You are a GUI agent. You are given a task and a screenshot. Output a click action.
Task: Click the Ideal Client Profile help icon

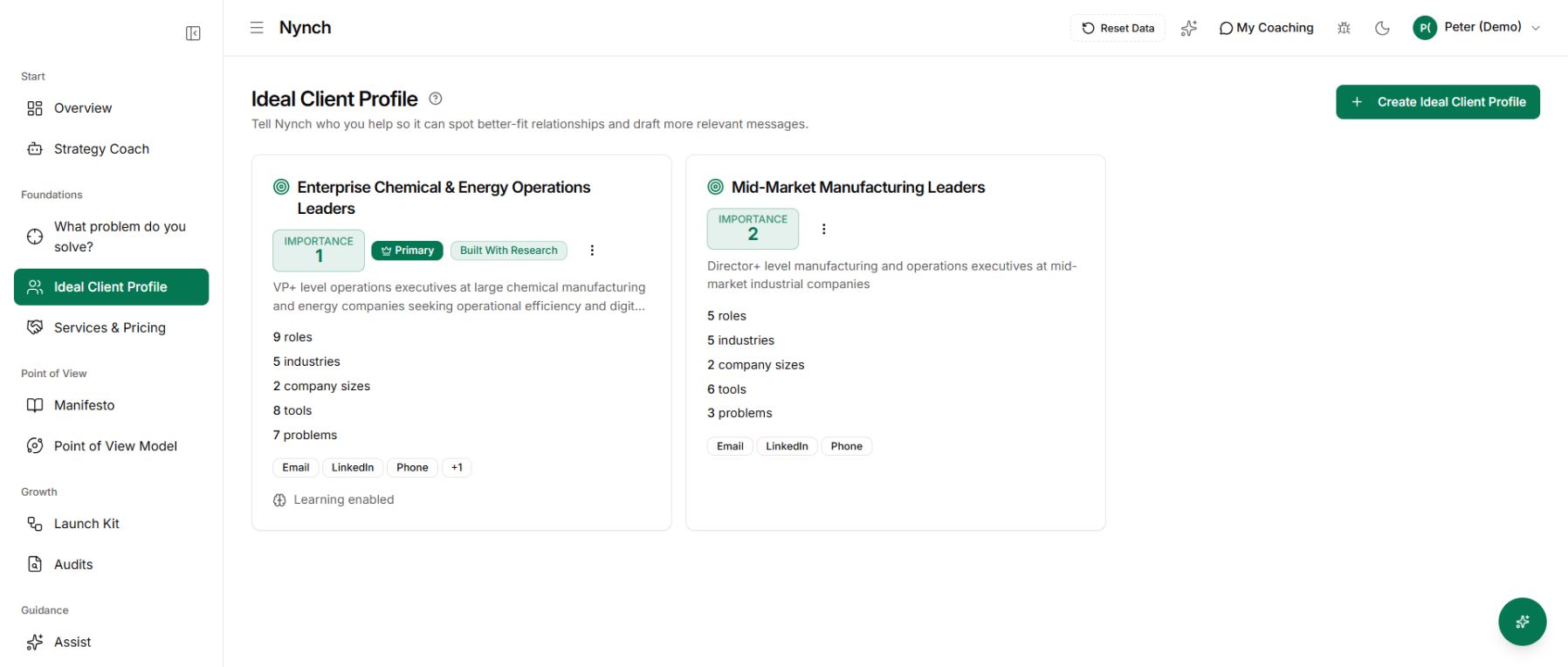click(436, 99)
